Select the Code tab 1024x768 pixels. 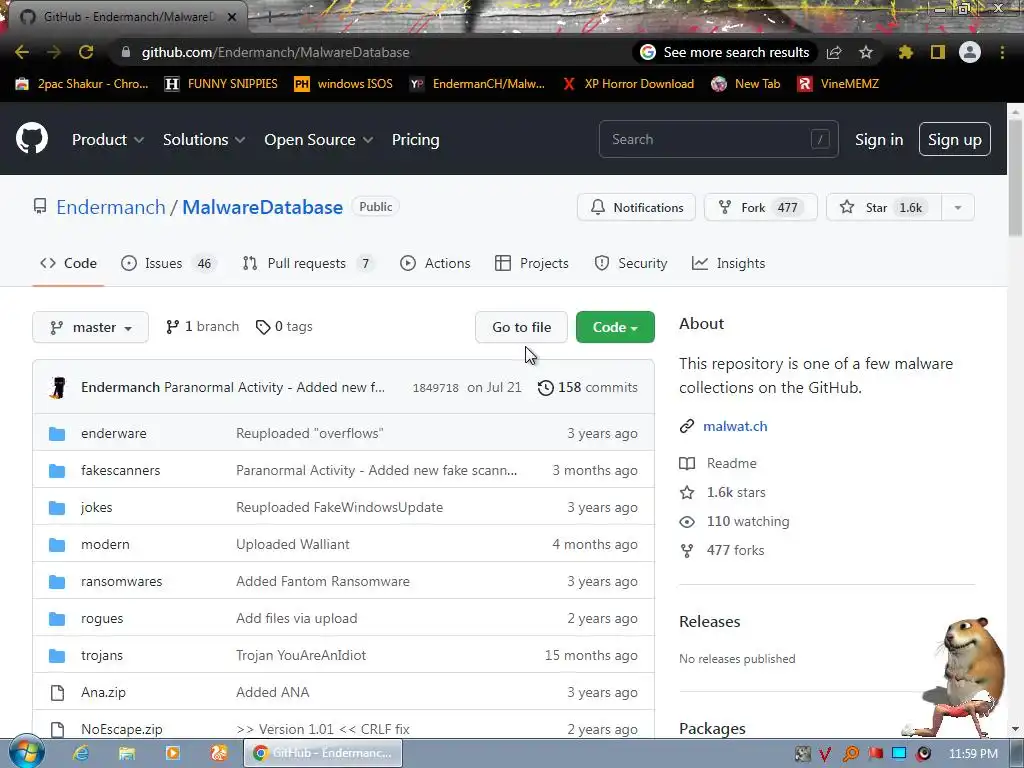coord(68,263)
